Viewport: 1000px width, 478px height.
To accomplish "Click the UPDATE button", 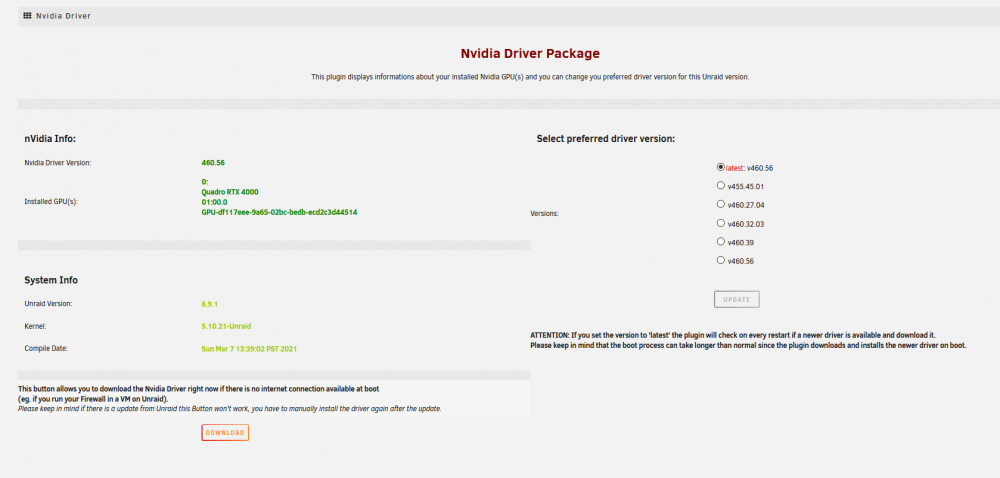I will click(x=737, y=300).
